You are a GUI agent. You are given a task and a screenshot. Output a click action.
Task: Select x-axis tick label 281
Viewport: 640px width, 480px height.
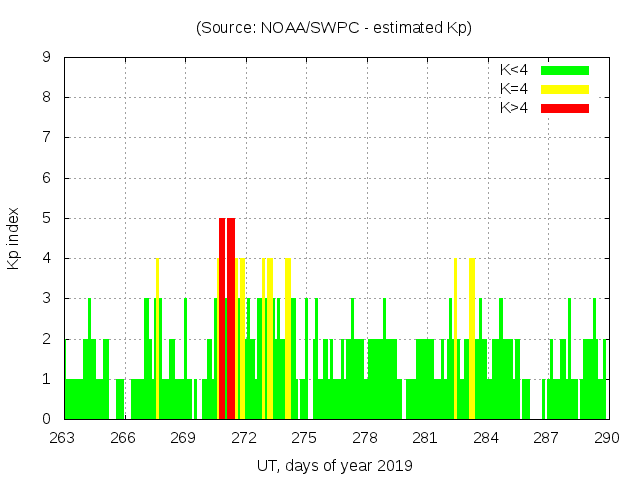coord(425,438)
